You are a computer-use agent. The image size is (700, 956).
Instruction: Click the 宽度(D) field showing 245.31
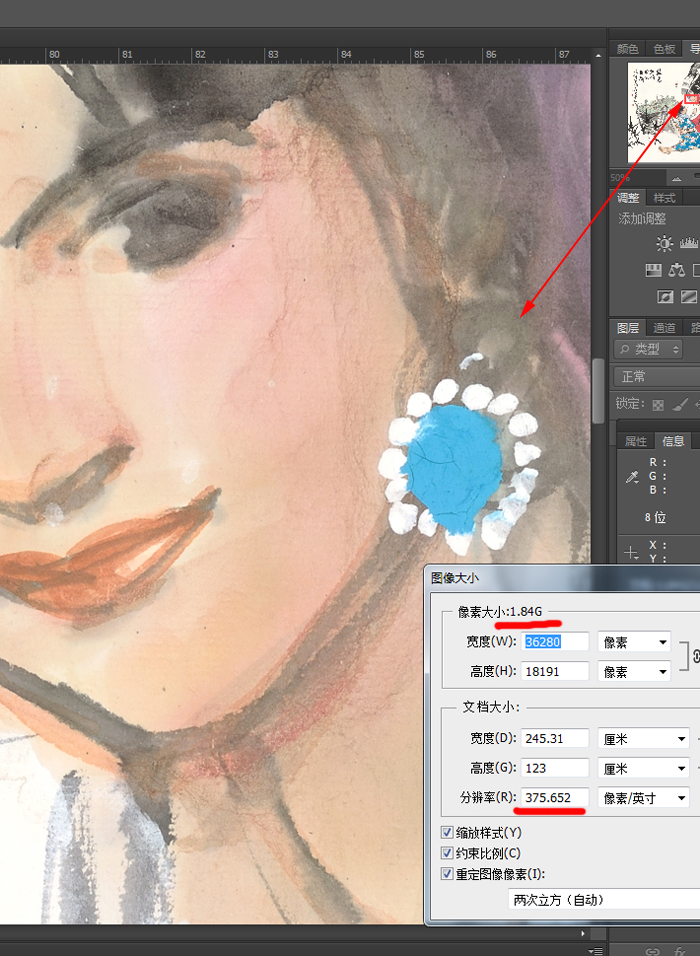coord(555,738)
